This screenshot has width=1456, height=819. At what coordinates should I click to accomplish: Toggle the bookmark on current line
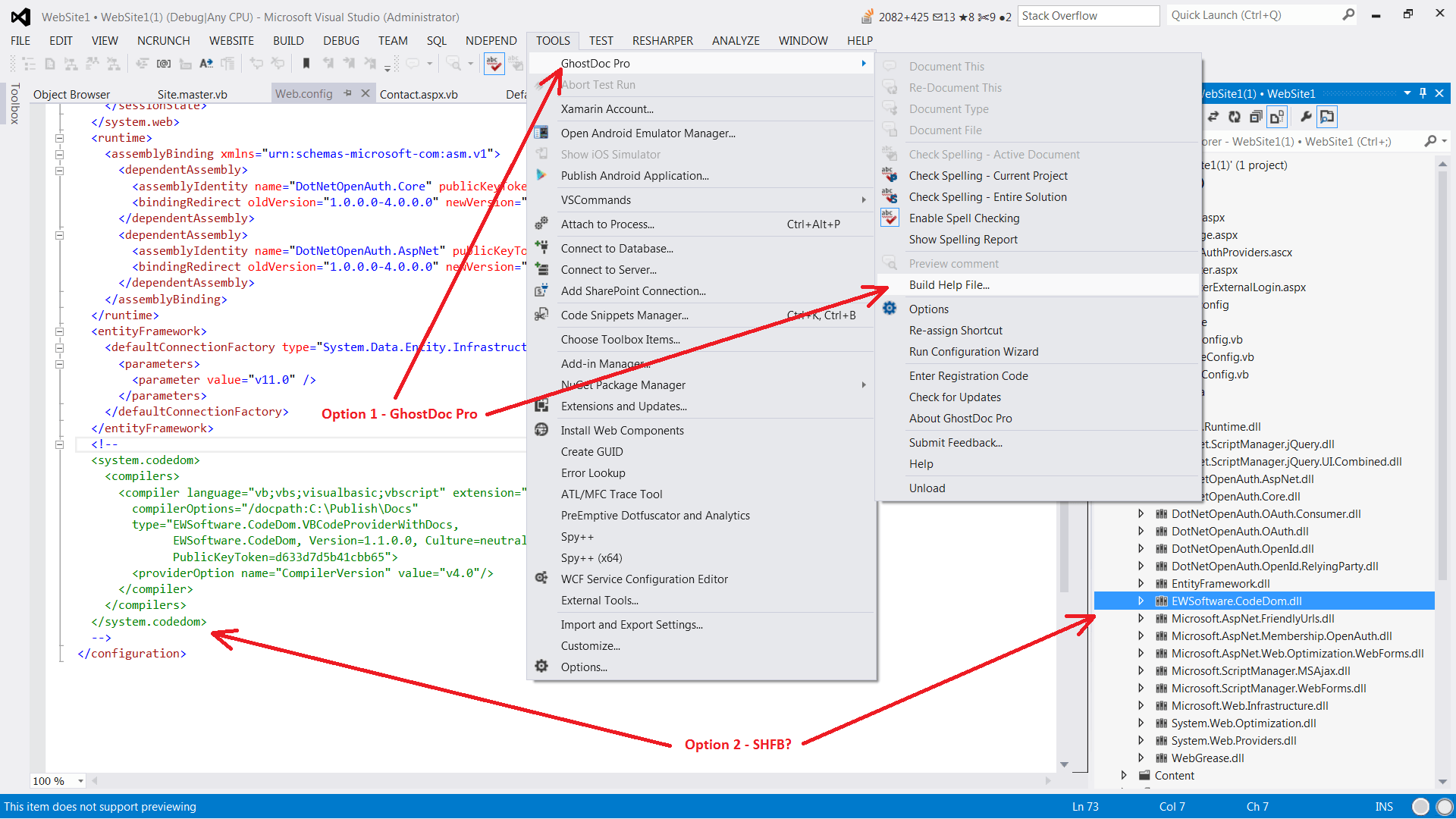tap(306, 64)
